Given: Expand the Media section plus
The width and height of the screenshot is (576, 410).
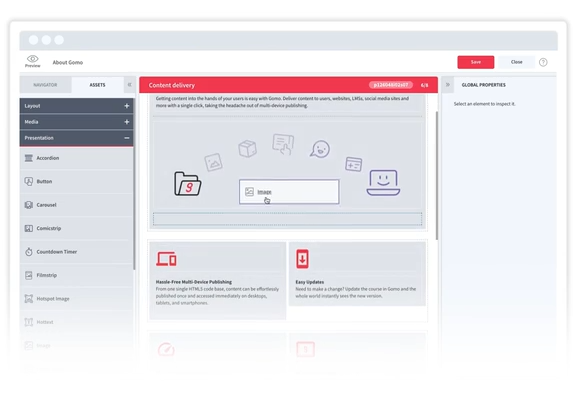Looking at the screenshot, I should [x=127, y=122].
